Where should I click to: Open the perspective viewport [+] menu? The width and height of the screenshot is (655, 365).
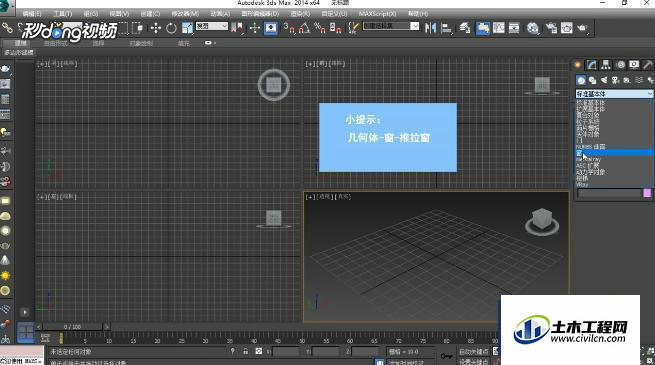(310, 197)
